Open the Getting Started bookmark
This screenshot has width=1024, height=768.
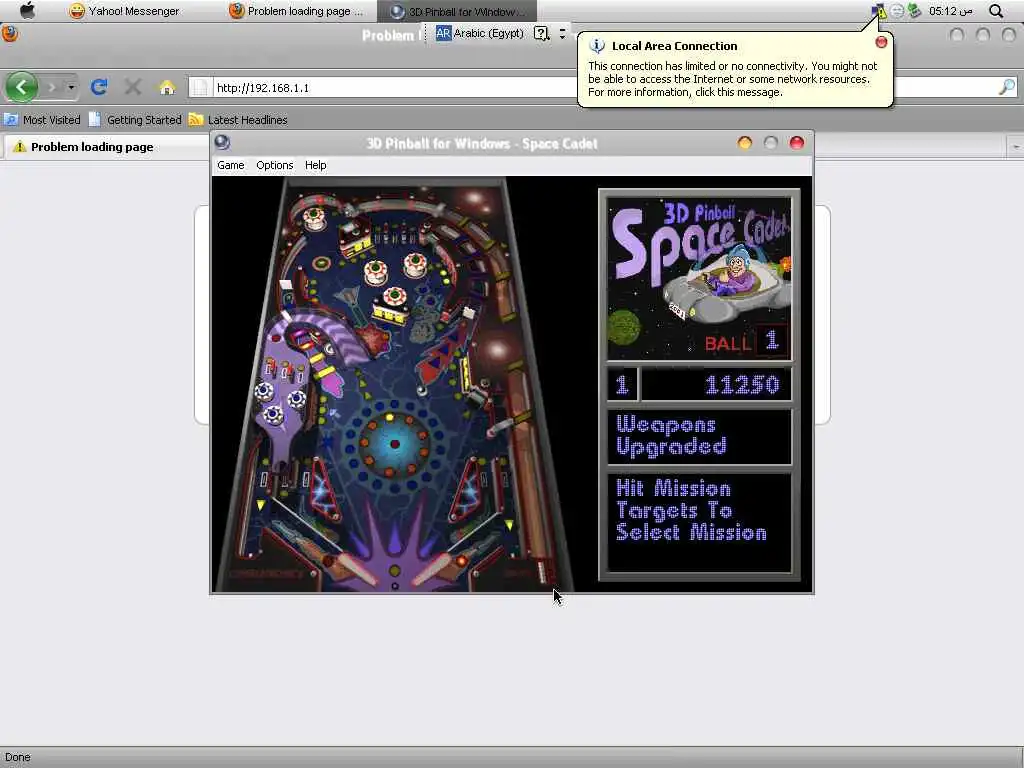pyautogui.click(x=135, y=120)
